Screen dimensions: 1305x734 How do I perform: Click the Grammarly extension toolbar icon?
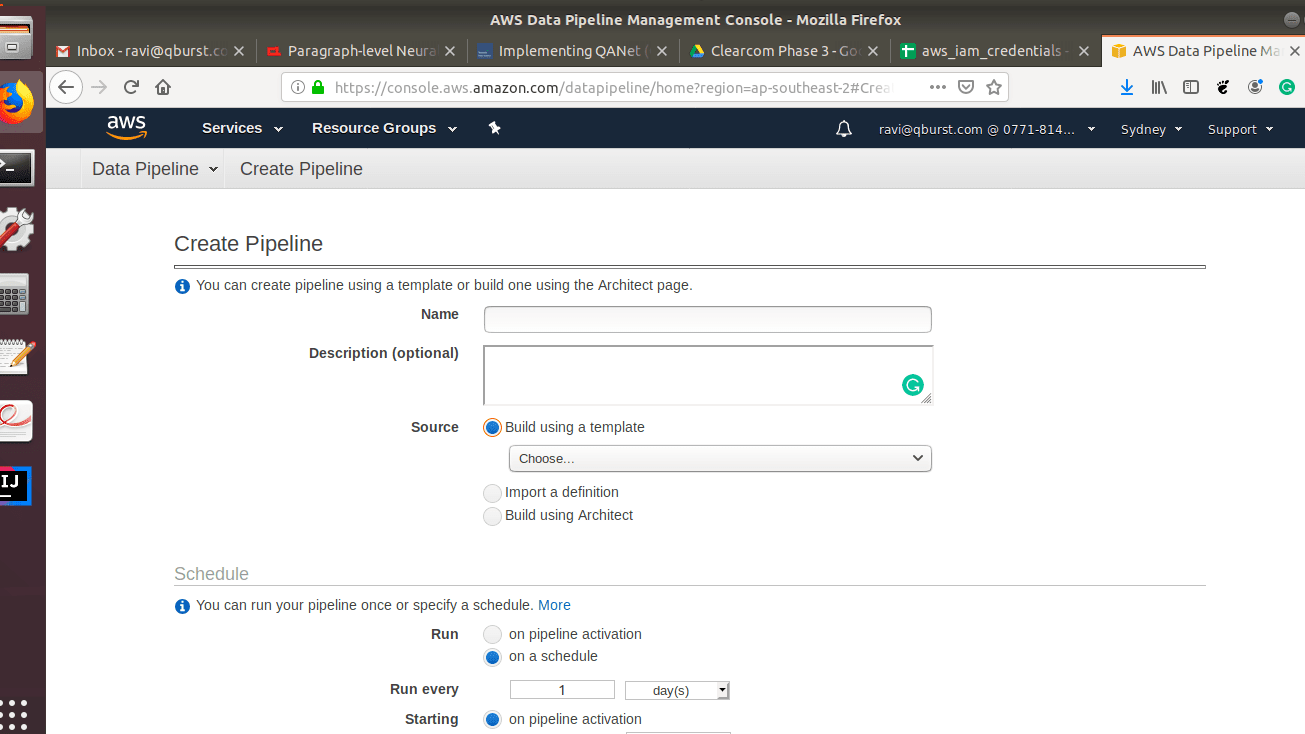coord(1287,87)
